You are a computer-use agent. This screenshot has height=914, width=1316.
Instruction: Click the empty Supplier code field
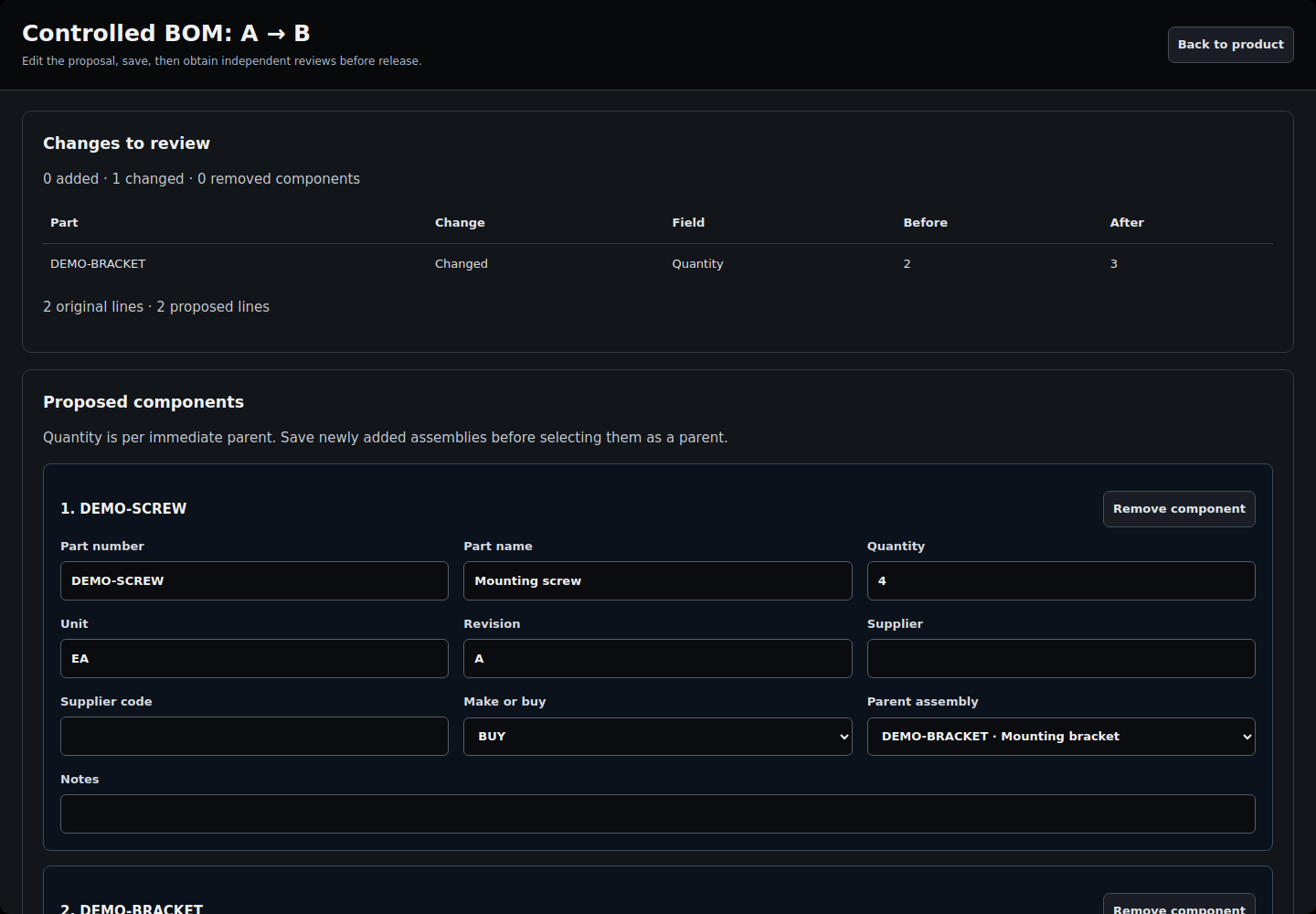(254, 737)
